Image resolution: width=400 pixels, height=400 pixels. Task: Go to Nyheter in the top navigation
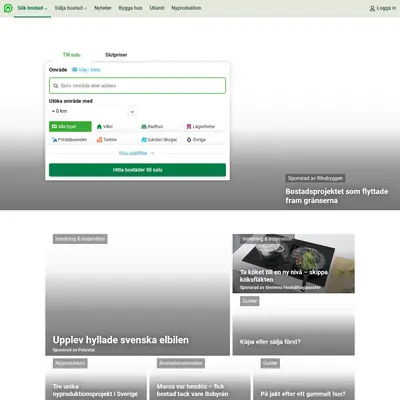click(103, 8)
